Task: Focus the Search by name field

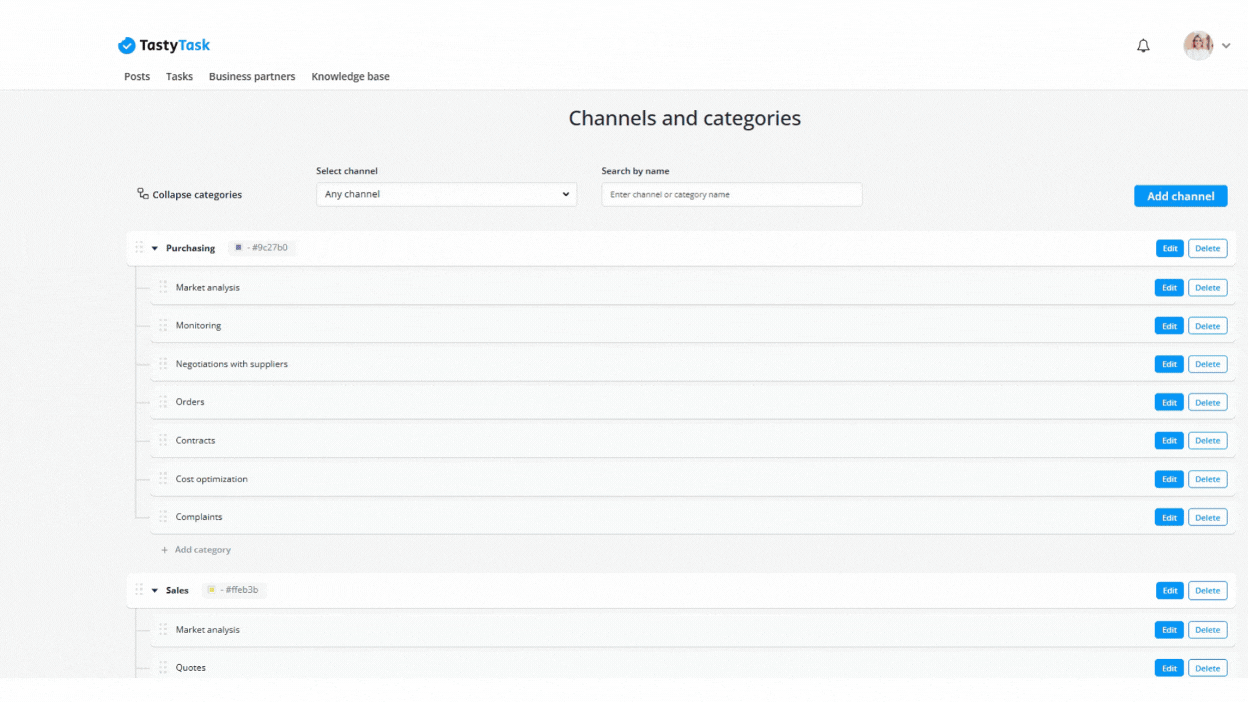Action: 732,194
